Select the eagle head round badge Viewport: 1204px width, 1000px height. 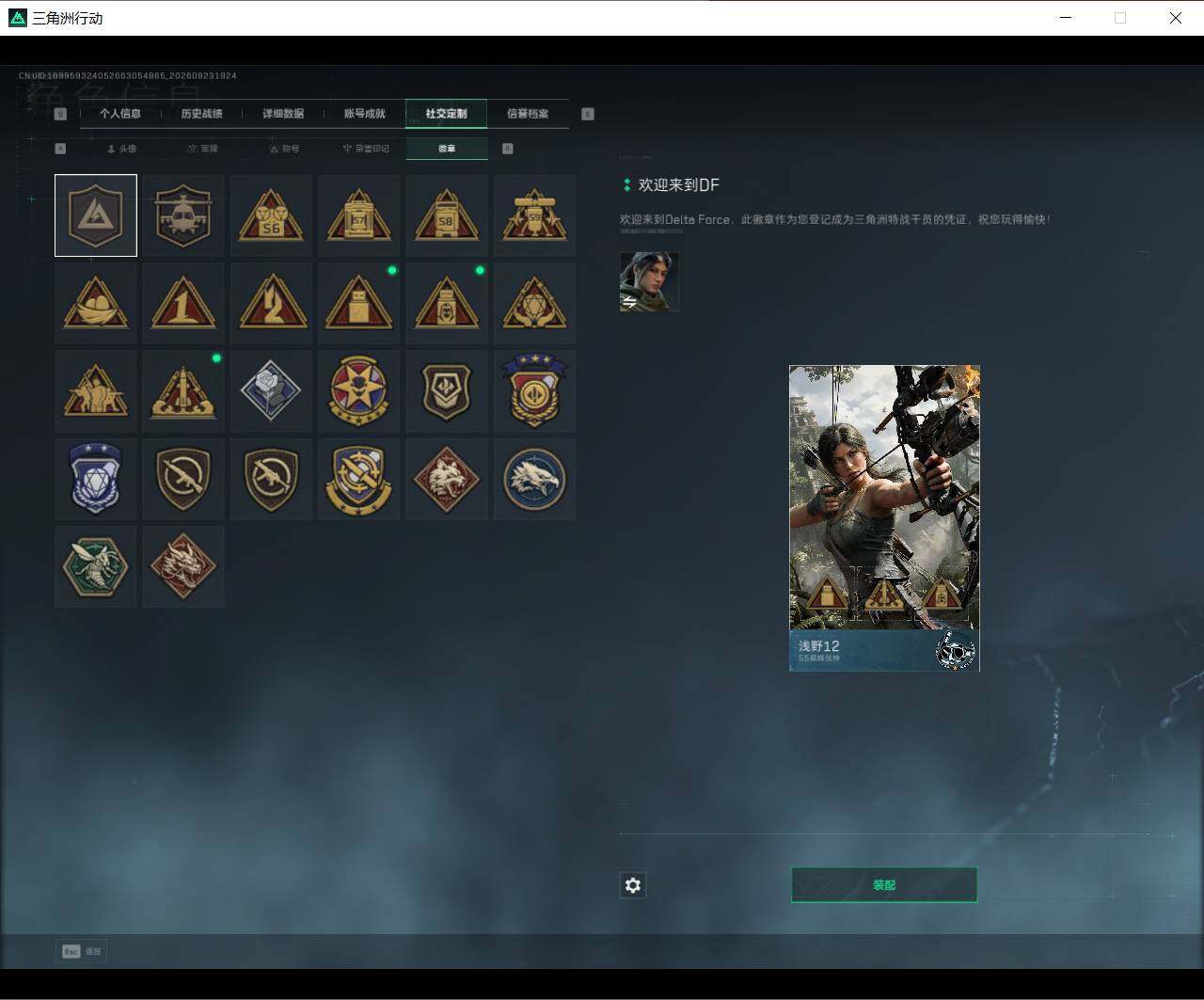pyautogui.click(x=534, y=479)
